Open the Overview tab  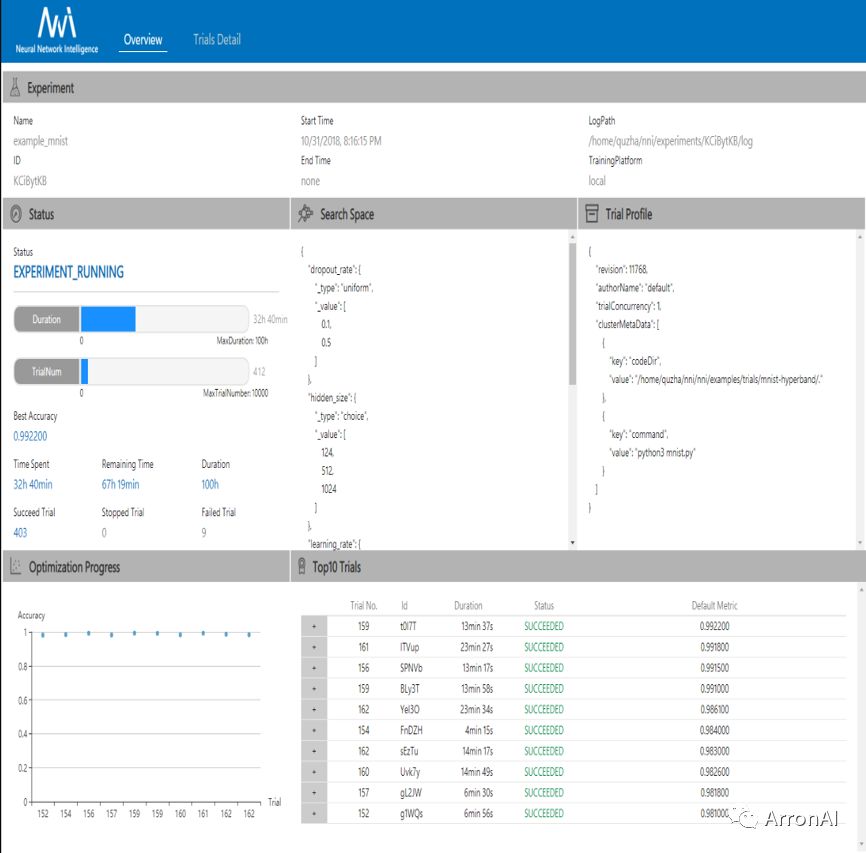pyautogui.click(x=142, y=40)
